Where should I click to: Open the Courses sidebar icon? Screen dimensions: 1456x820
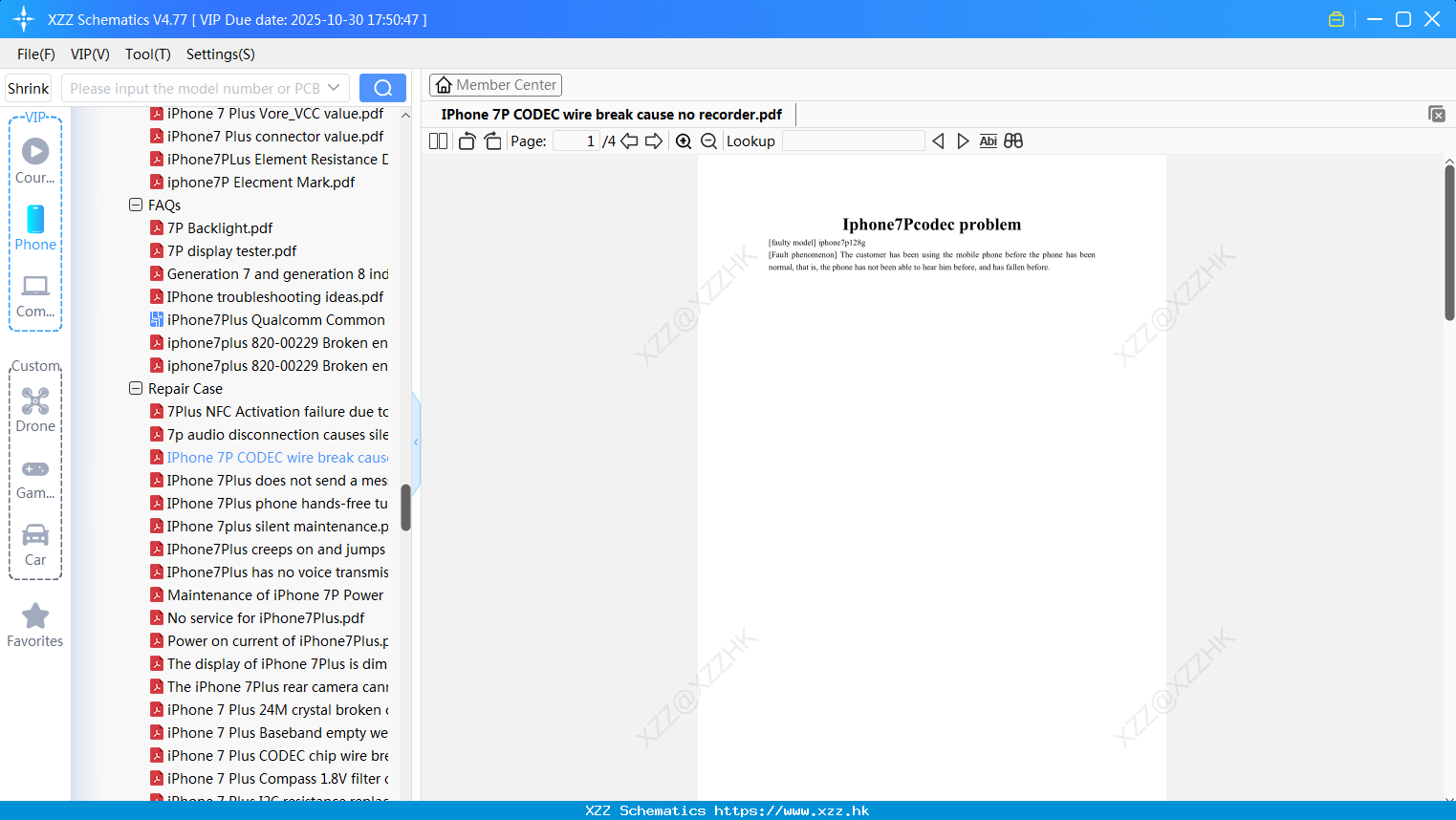[35, 161]
